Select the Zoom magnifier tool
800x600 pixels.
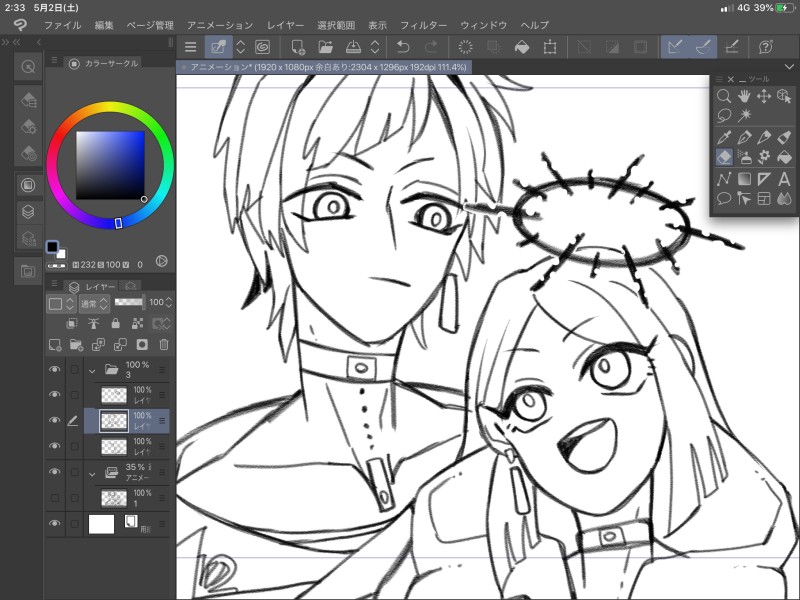click(723, 96)
